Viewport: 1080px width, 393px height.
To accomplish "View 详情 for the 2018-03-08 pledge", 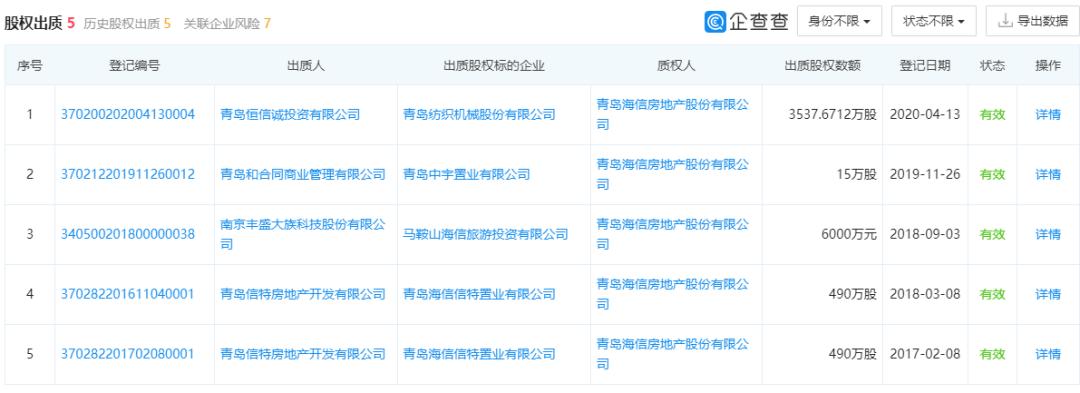I will click(1048, 295).
